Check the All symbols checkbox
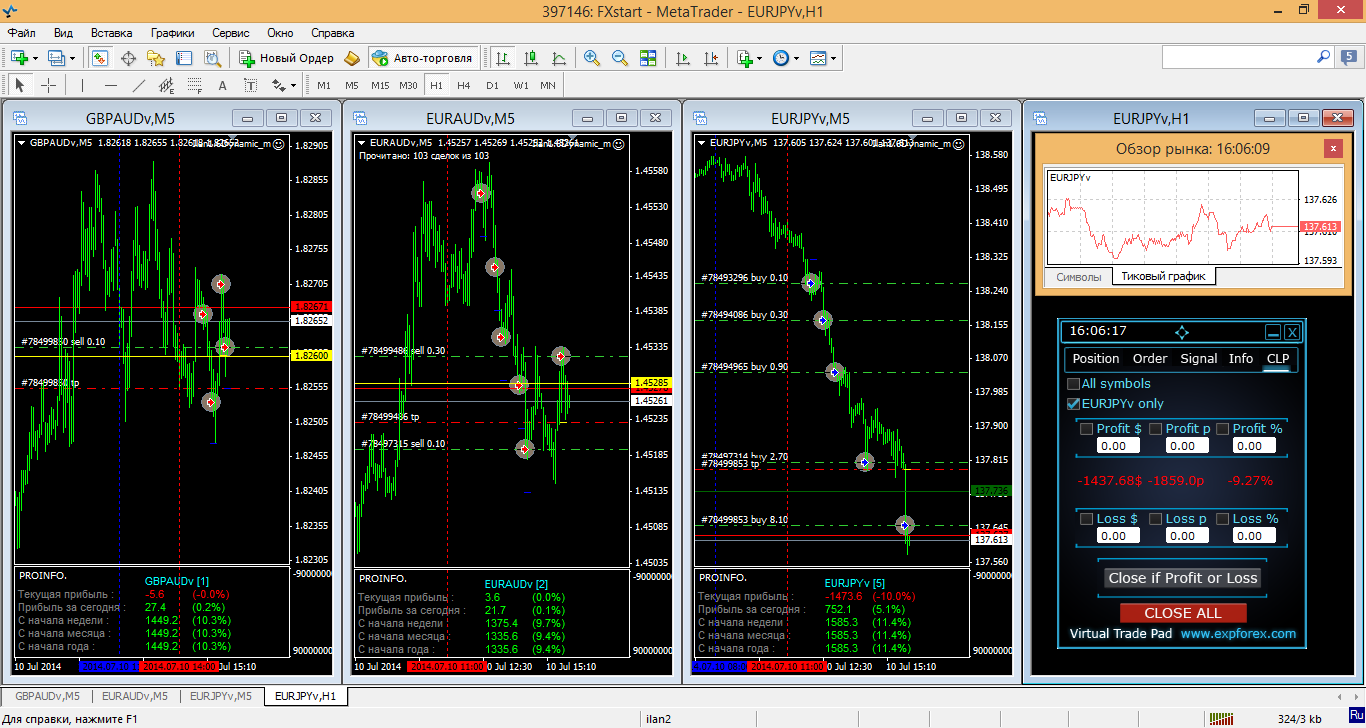The image size is (1366, 728). 1074,384
